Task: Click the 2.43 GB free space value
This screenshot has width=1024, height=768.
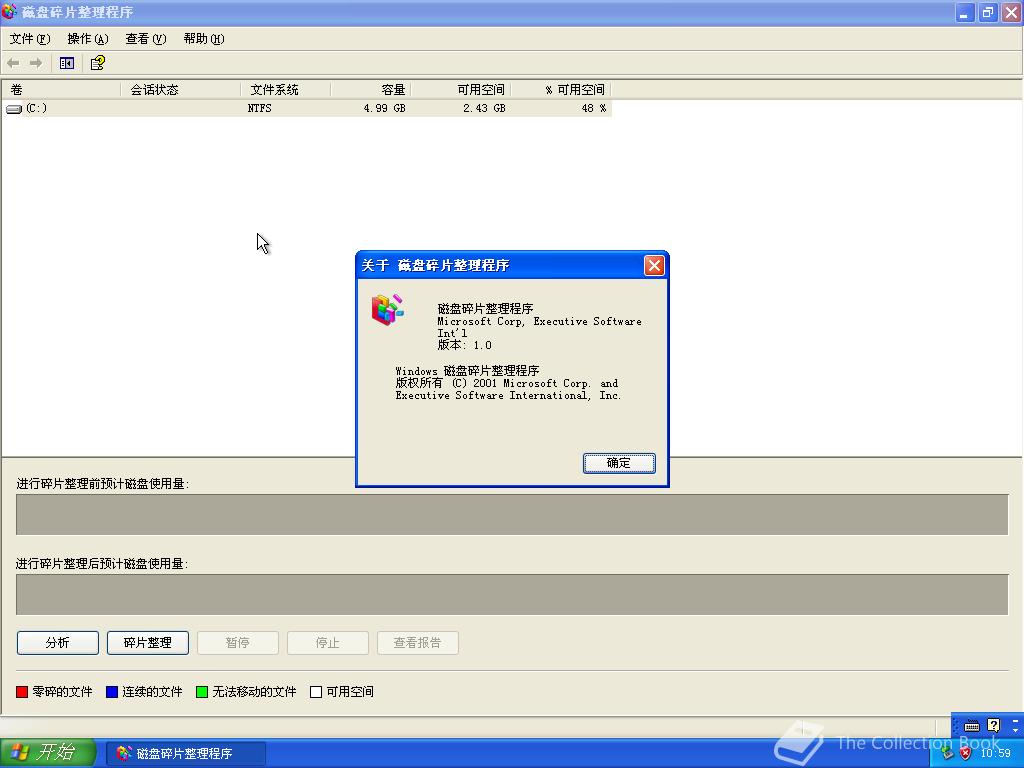Action: click(484, 108)
